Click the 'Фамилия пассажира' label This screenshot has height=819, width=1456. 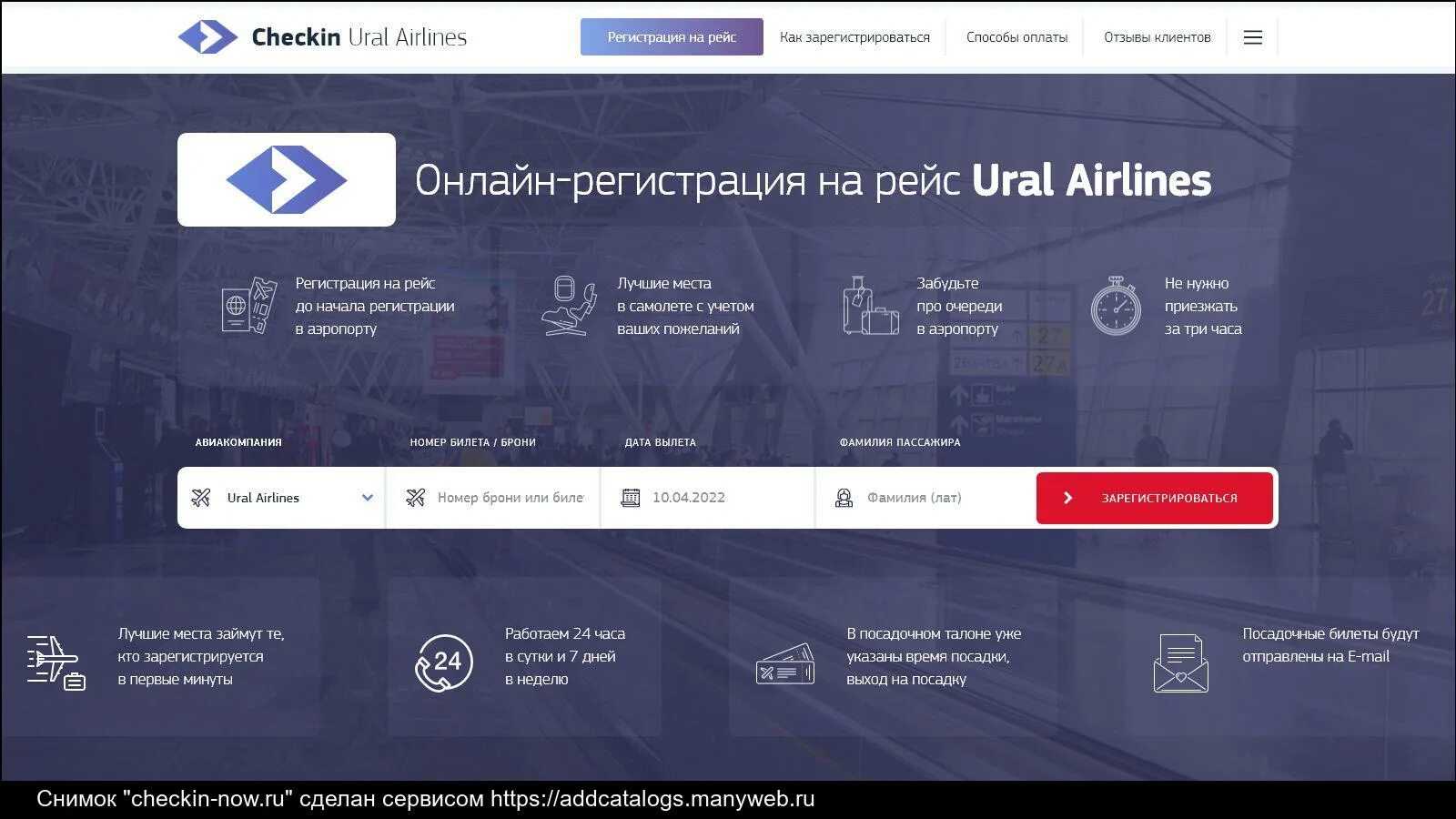click(x=899, y=442)
